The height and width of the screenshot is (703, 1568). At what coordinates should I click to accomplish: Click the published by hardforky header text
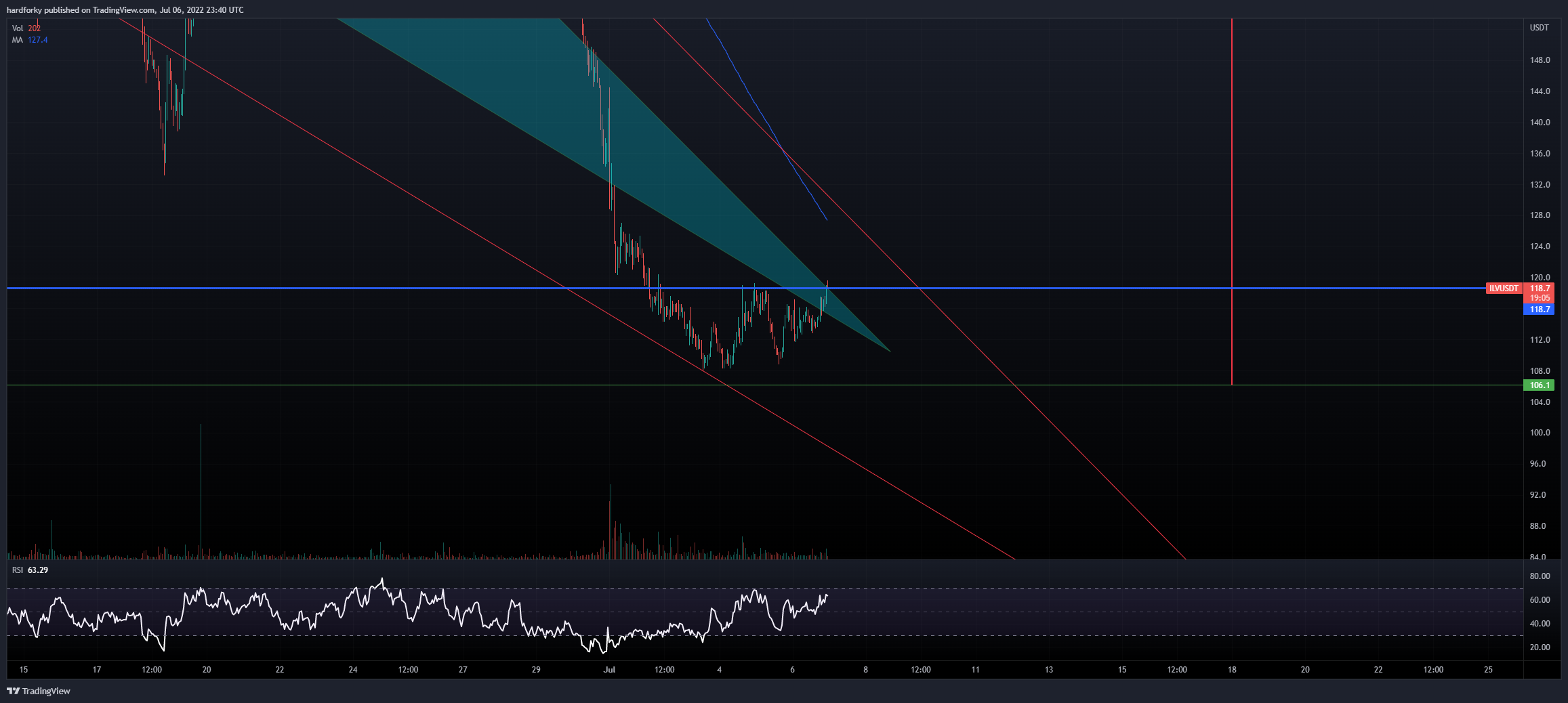(125, 10)
